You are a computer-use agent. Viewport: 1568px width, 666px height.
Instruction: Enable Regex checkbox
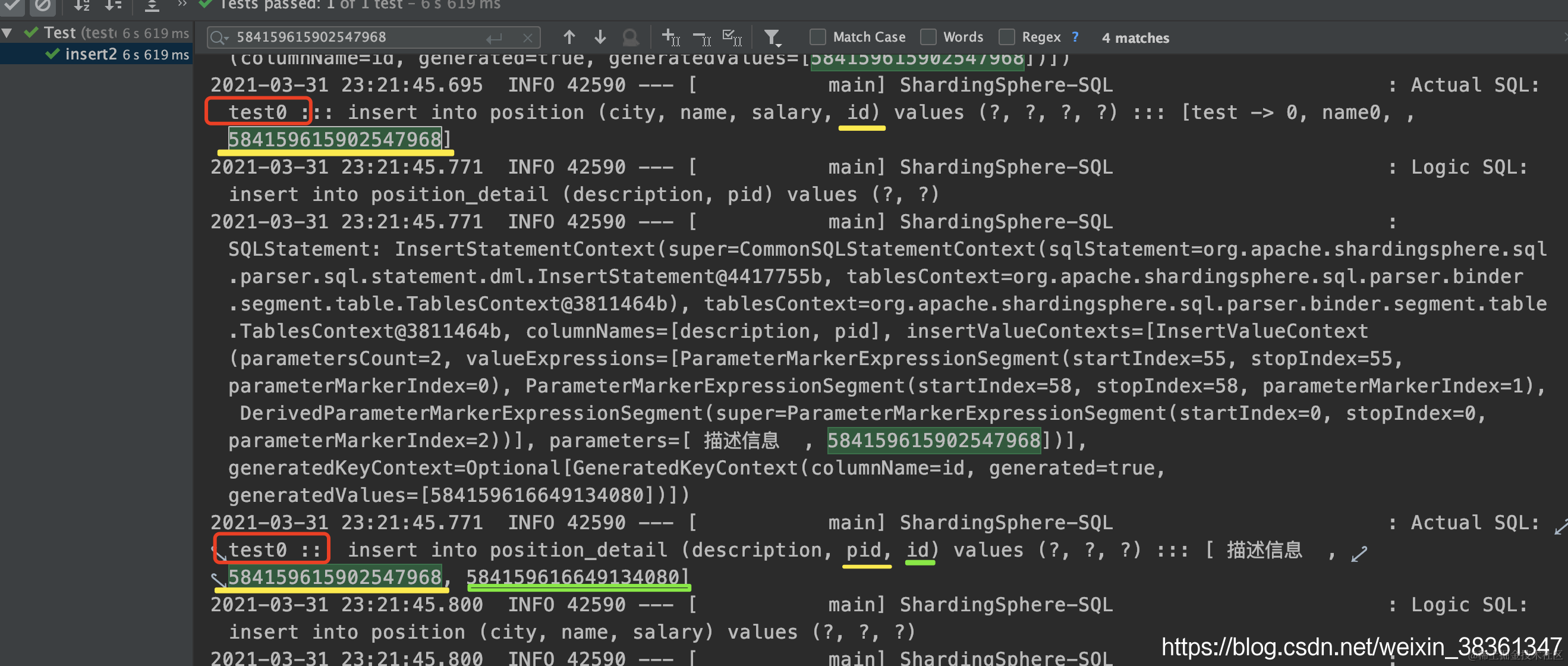pos(1006,37)
